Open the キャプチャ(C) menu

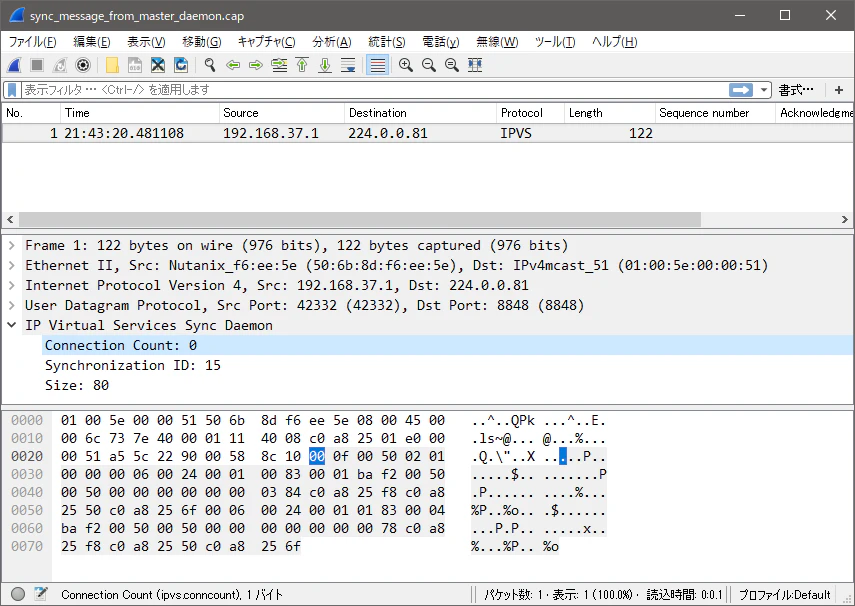click(267, 42)
